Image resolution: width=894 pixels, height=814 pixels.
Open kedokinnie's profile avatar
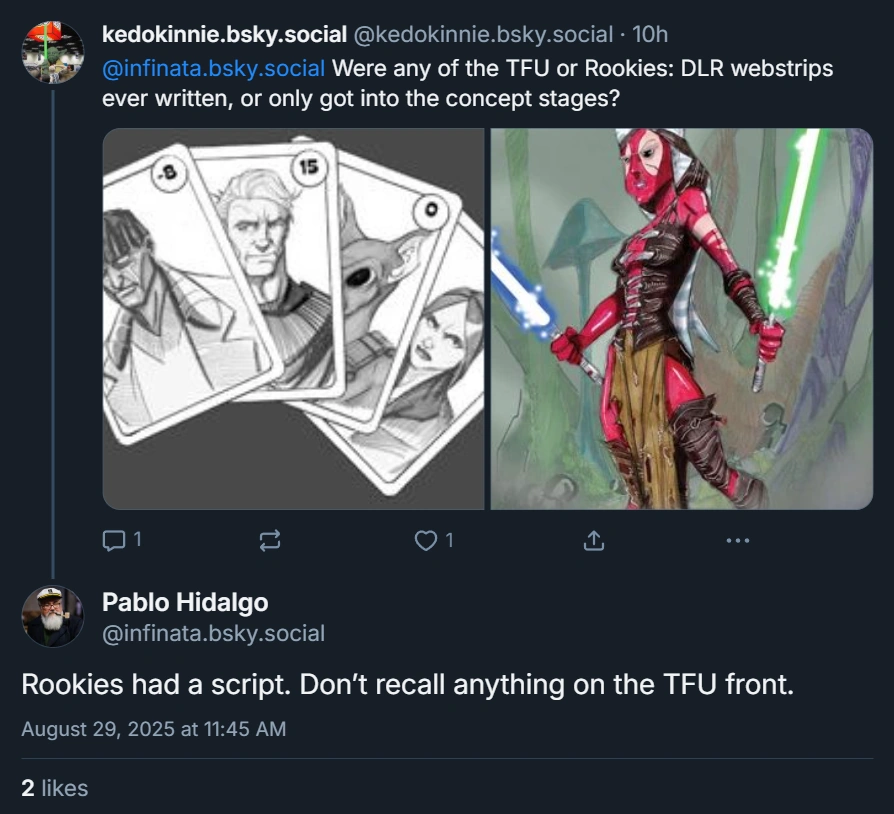coord(53,53)
